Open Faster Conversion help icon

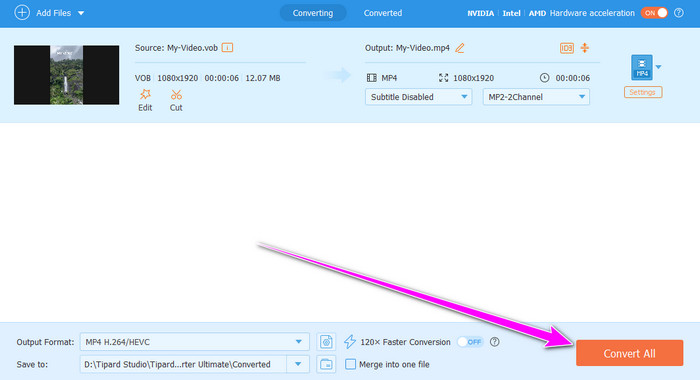tap(494, 342)
